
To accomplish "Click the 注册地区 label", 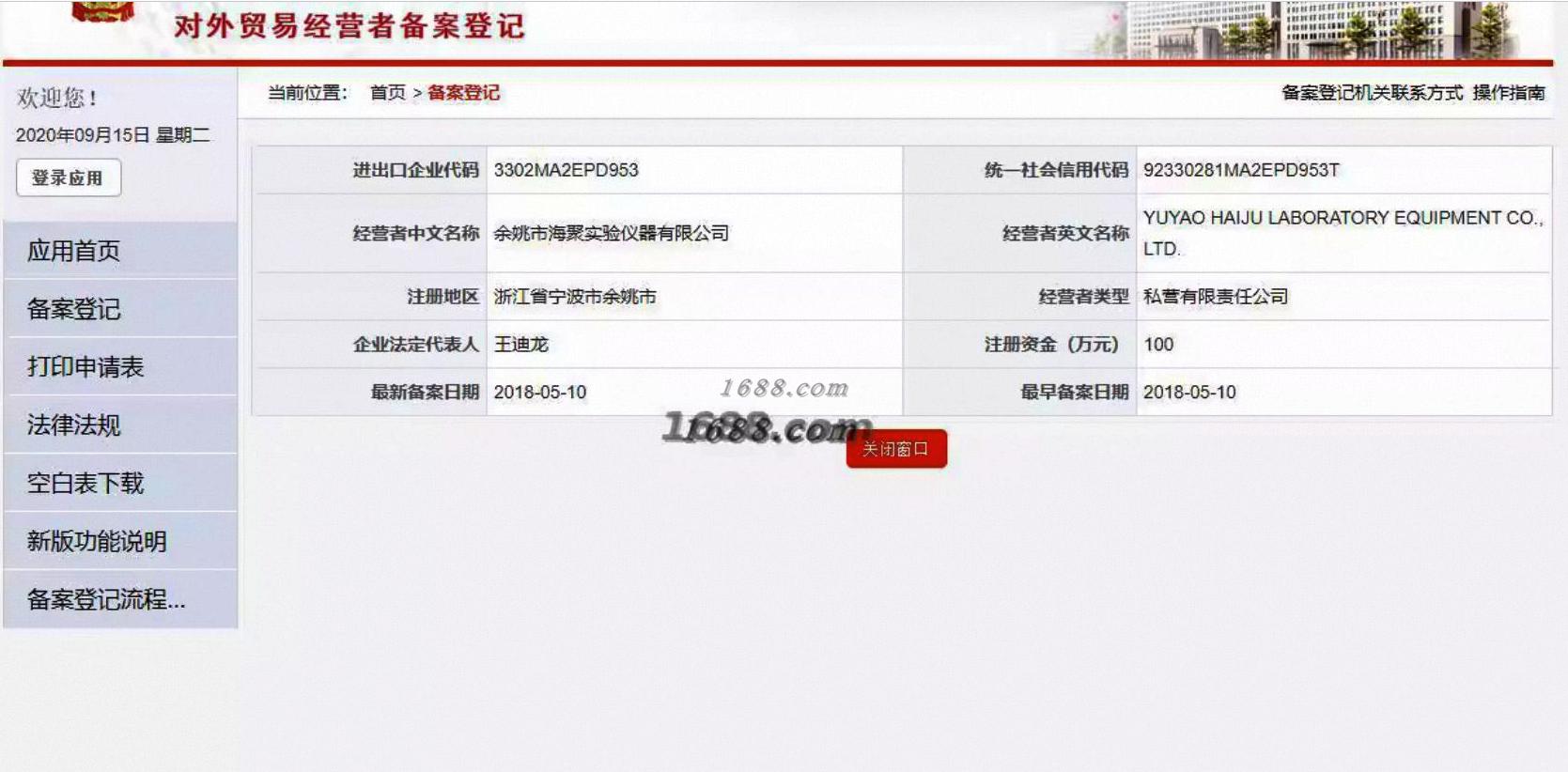I will coord(442,297).
